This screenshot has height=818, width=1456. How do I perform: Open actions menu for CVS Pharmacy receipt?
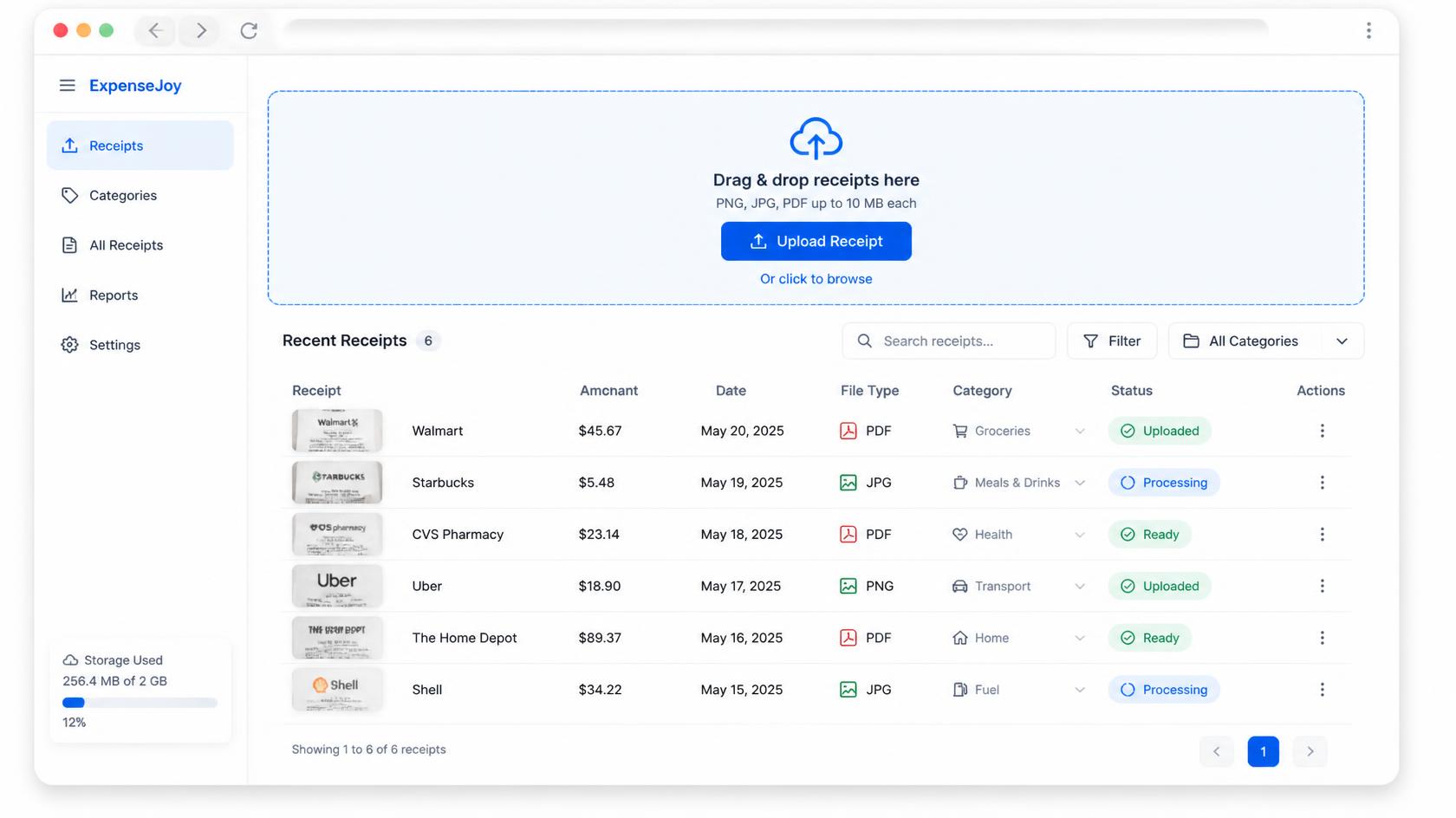tap(1322, 535)
